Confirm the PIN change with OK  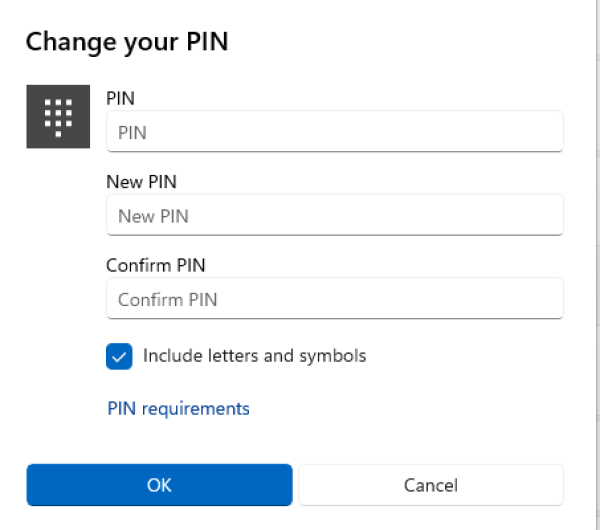[x=160, y=485]
